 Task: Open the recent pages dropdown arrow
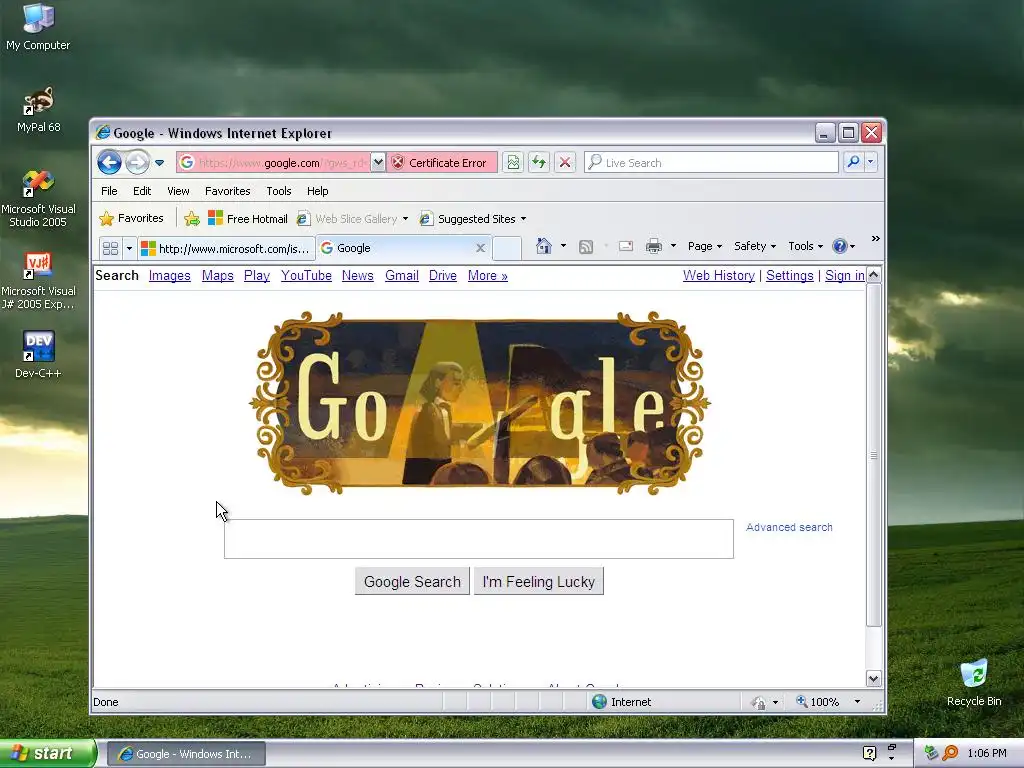tap(159, 163)
